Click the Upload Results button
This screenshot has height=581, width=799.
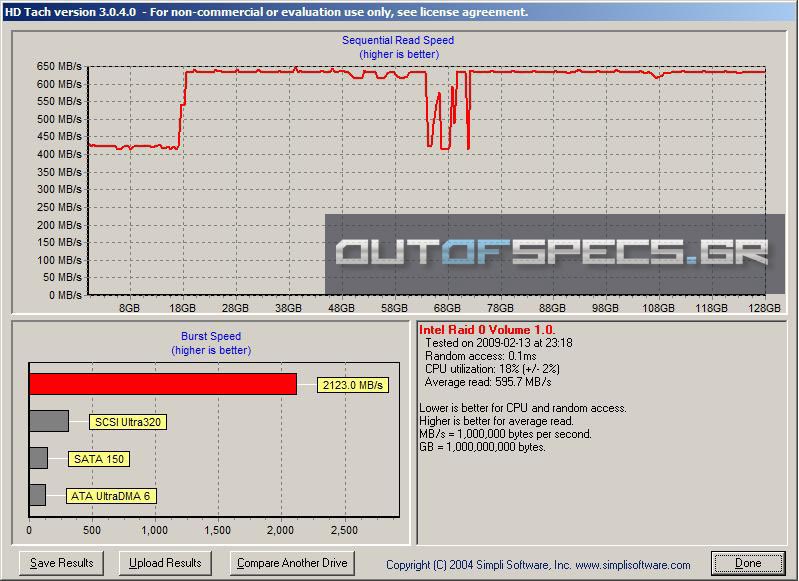pyautogui.click(x=165, y=563)
